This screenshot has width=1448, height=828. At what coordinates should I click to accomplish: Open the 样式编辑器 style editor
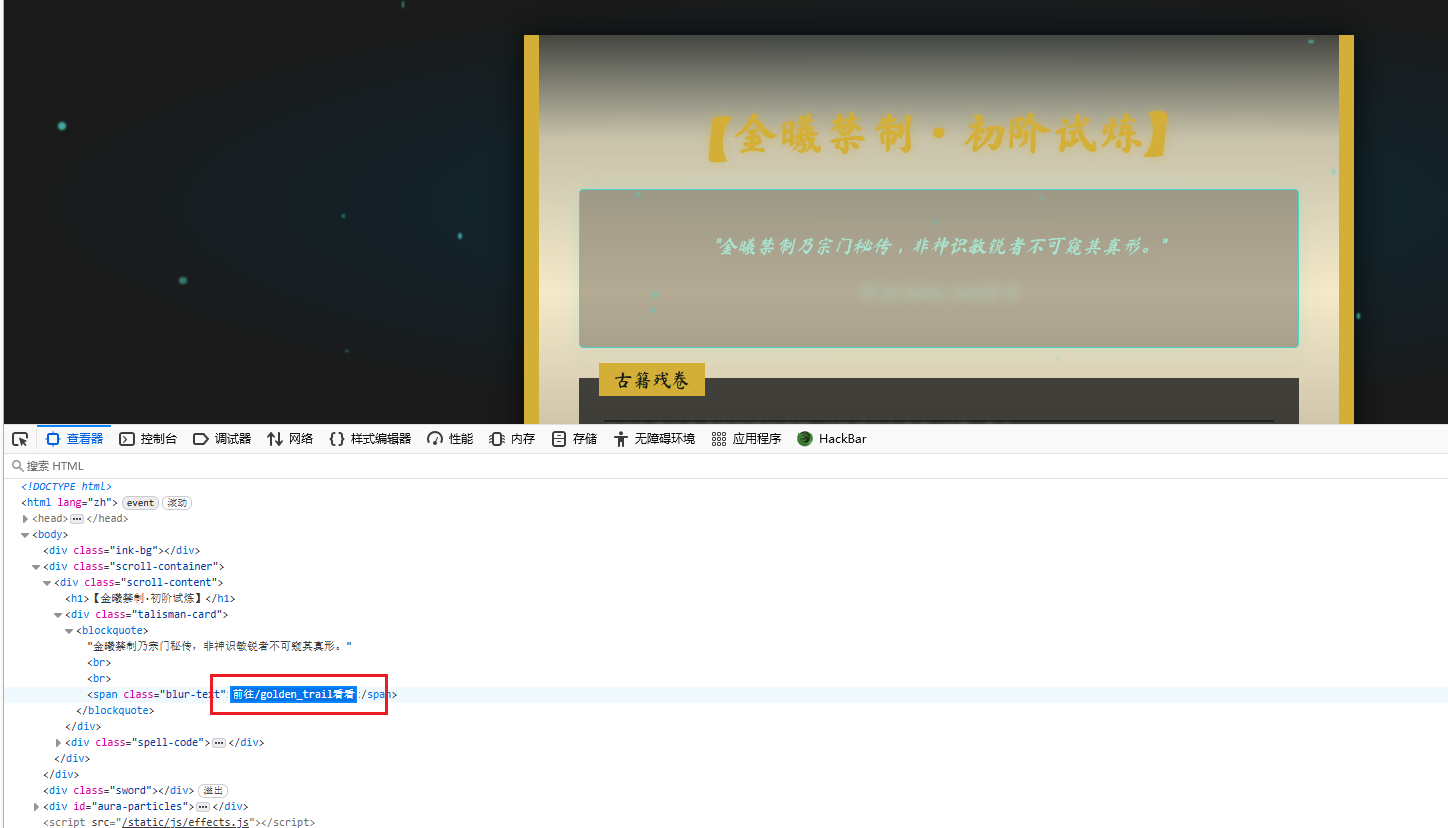[x=370, y=439]
